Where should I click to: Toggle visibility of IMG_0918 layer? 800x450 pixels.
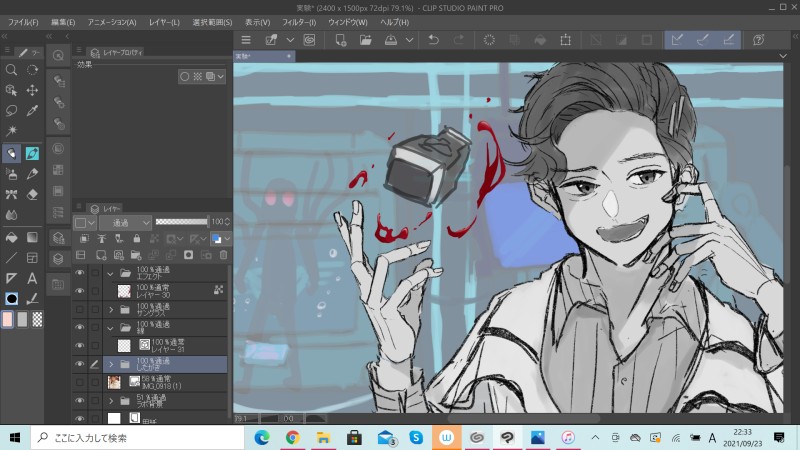pyautogui.click(x=79, y=382)
